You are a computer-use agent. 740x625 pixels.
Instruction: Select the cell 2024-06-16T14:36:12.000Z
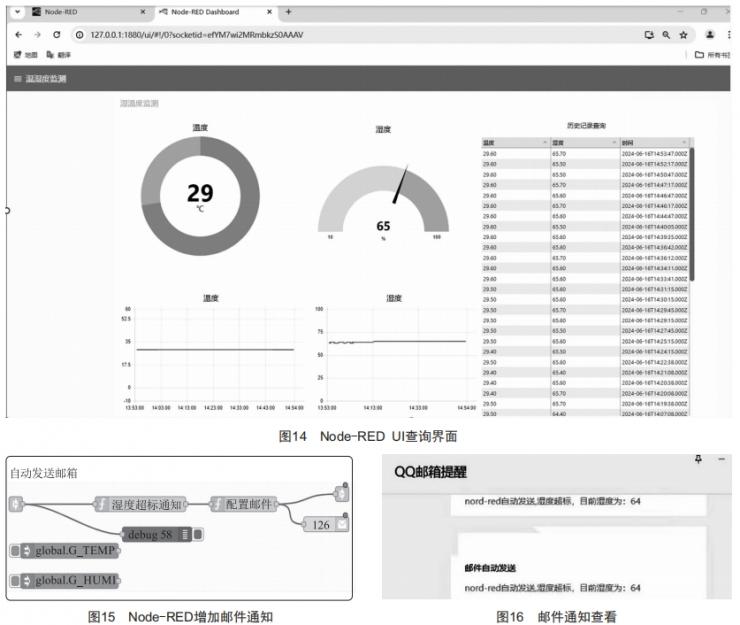(x=654, y=258)
